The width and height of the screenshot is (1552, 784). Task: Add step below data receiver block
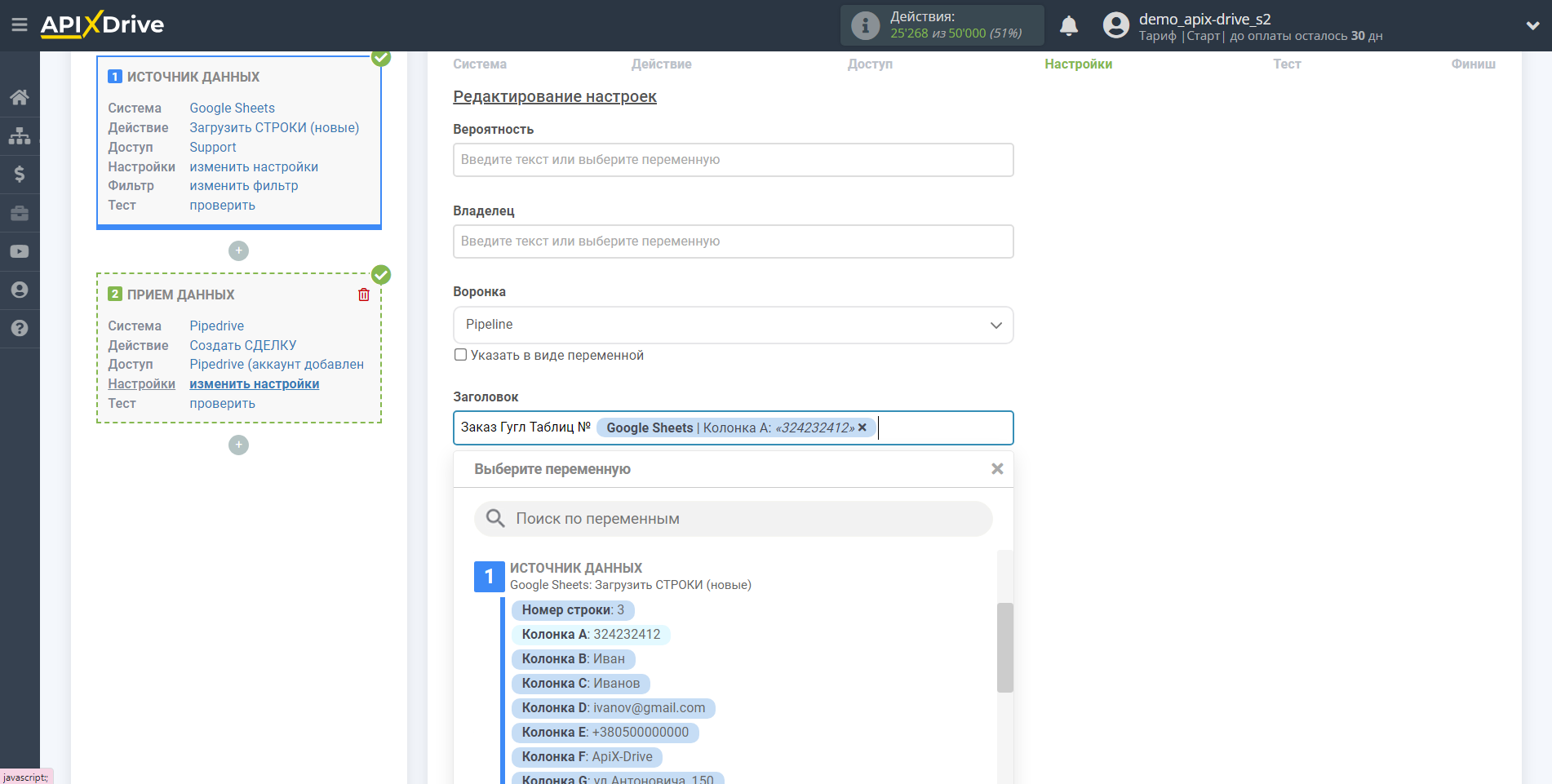(x=238, y=445)
